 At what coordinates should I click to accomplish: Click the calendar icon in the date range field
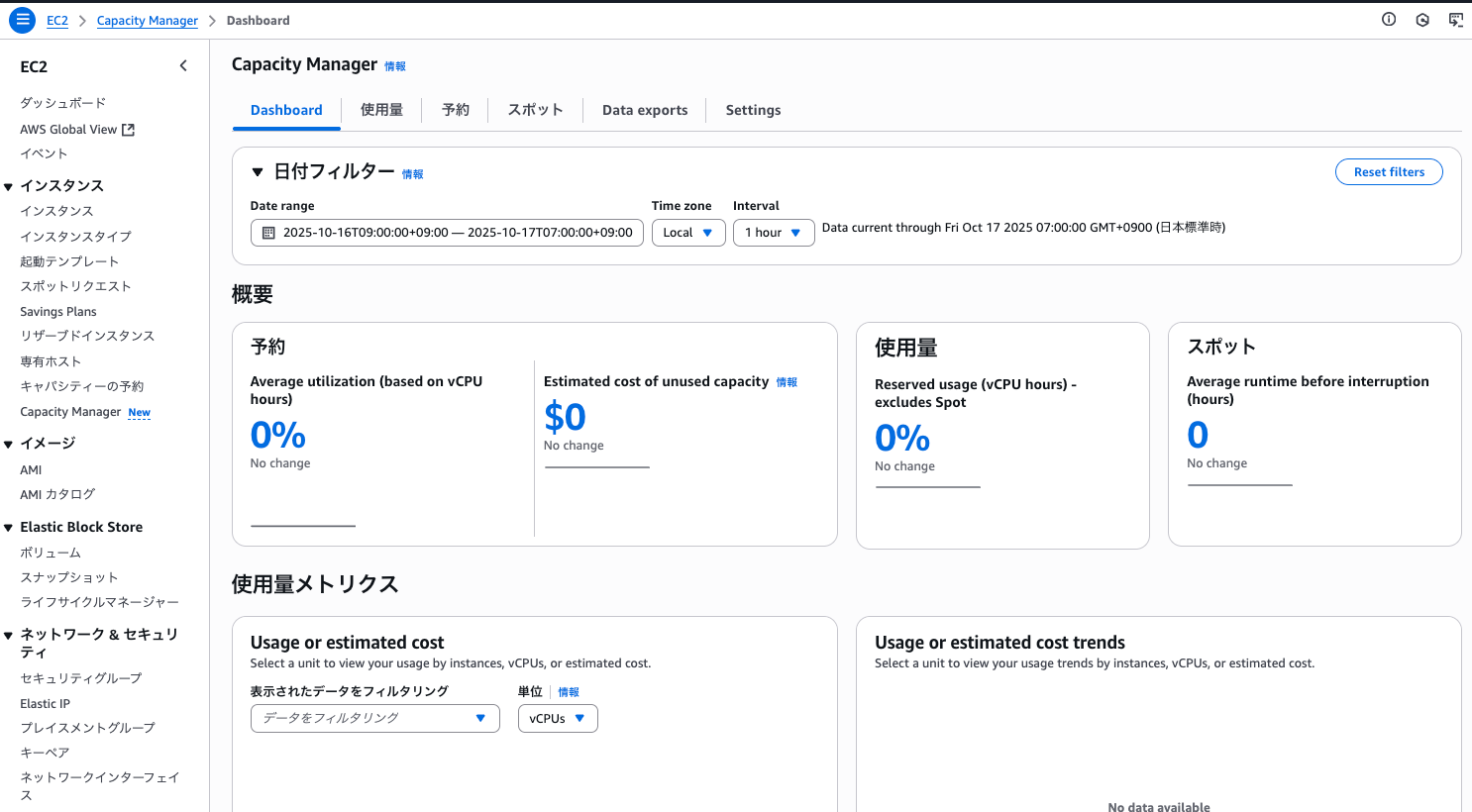pos(268,233)
